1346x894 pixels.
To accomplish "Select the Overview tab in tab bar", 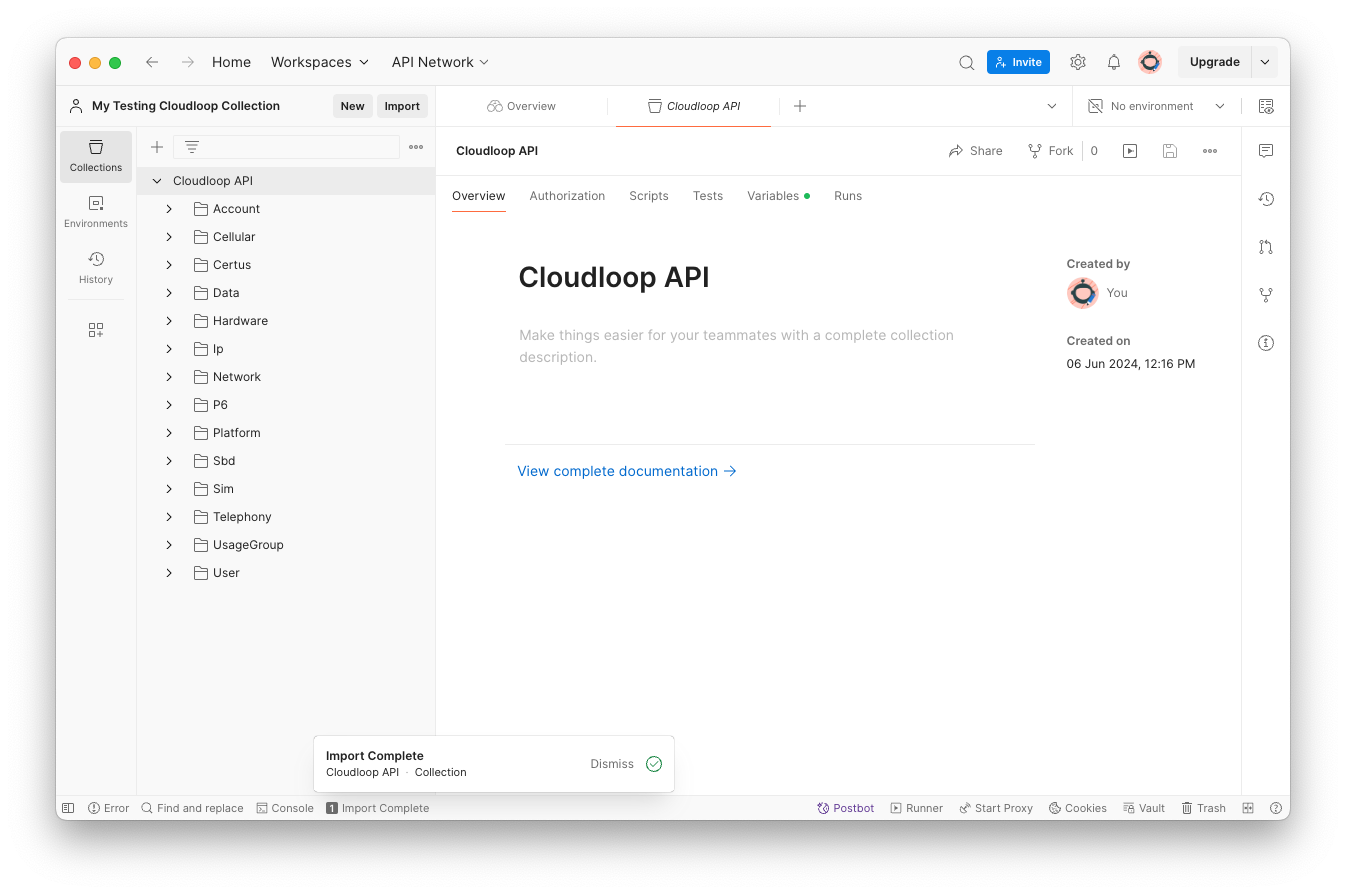I will tap(521, 106).
